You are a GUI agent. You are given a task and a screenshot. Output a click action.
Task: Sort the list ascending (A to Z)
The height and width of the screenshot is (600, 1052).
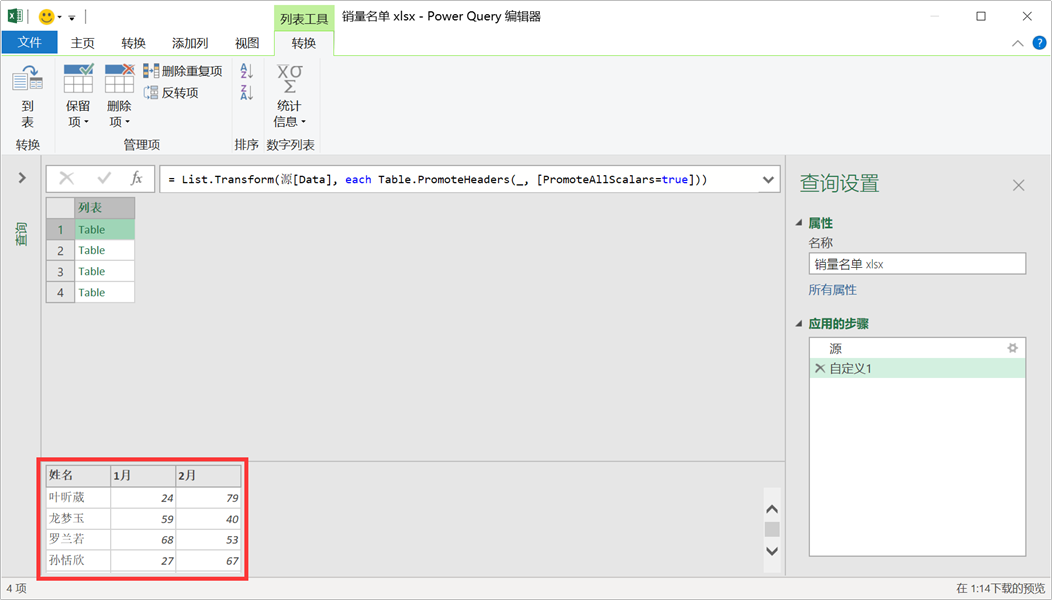pyautogui.click(x=247, y=71)
